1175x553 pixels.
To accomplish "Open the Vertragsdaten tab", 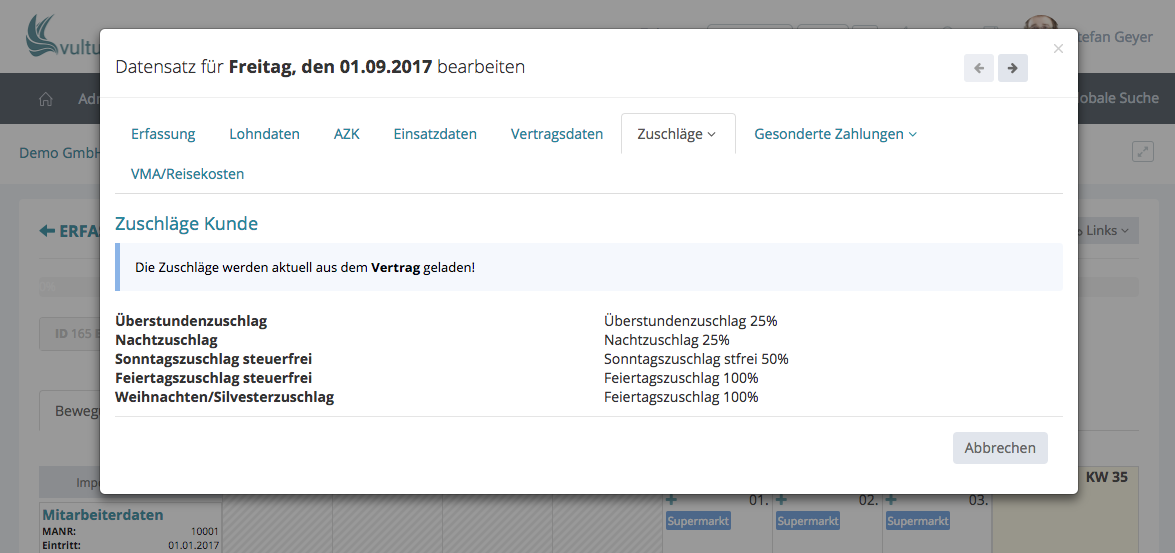I will point(557,134).
